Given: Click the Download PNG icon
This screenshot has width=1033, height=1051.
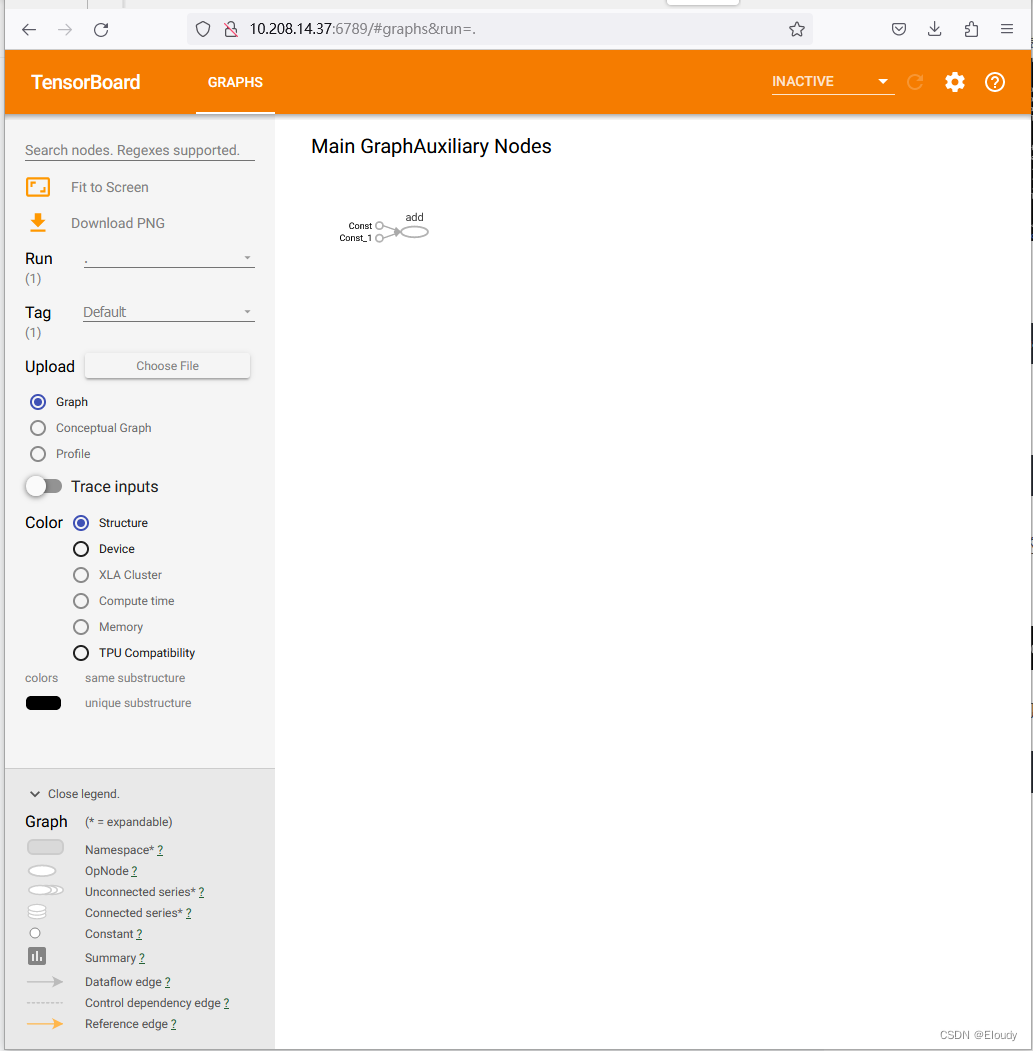Looking at the screenshot, I should (x=37, y=222).
